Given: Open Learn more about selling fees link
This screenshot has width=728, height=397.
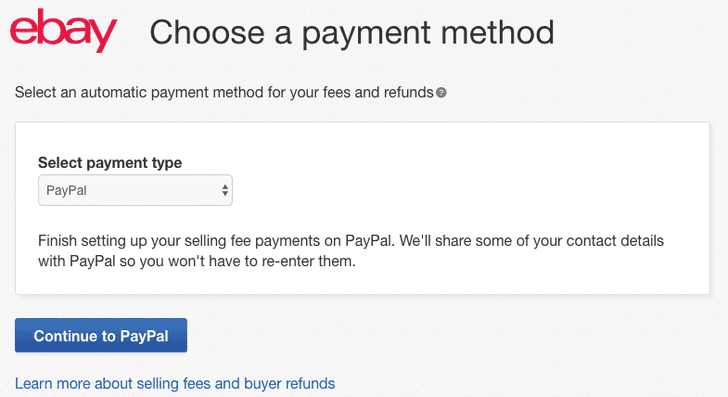Looking at the screenshot, I should (x=175, y=384).
